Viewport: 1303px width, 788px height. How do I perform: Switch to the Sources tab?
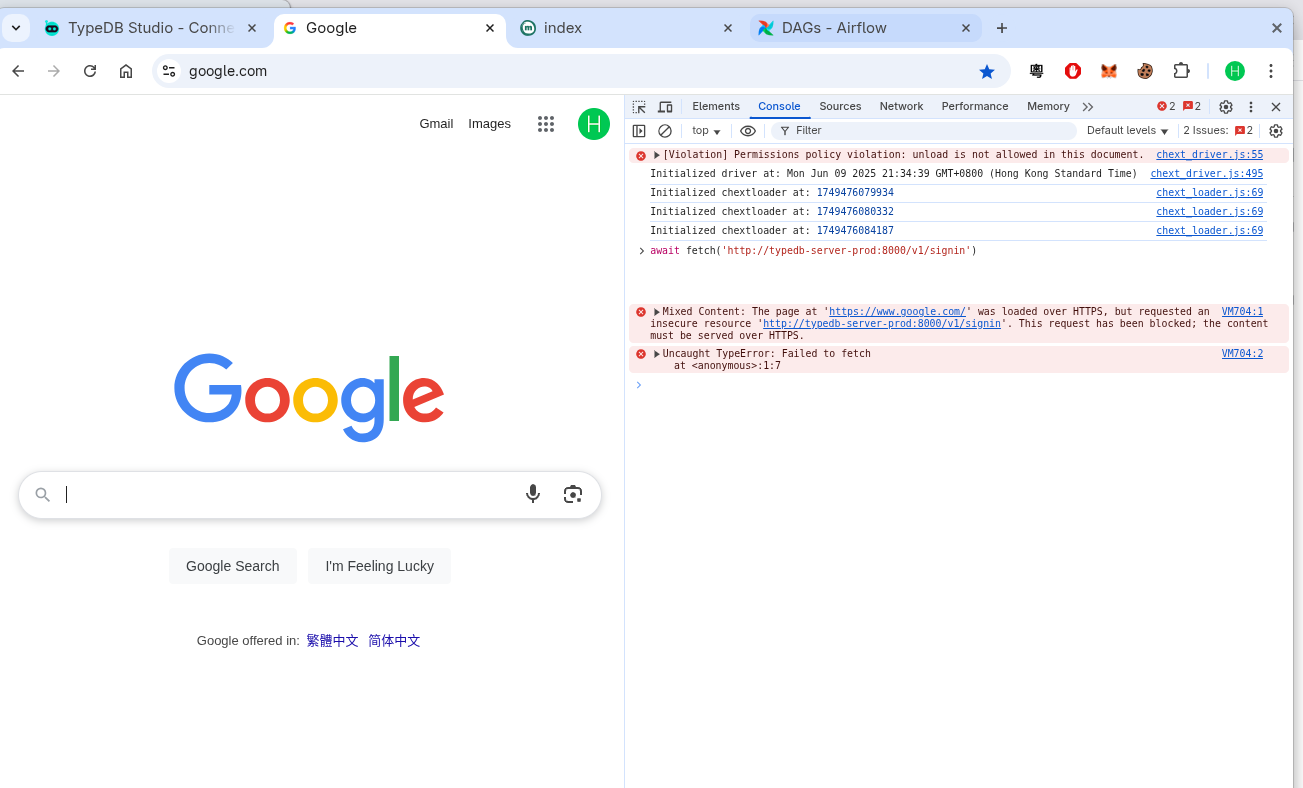click(x=840, y=106)
